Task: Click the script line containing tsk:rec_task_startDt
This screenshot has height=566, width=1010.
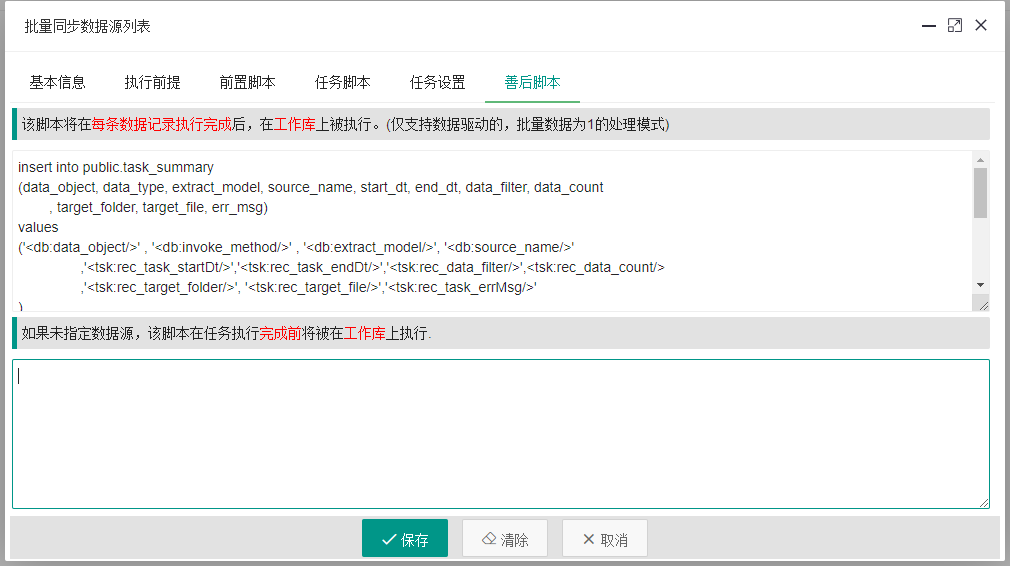Action: tap(373, 267)
